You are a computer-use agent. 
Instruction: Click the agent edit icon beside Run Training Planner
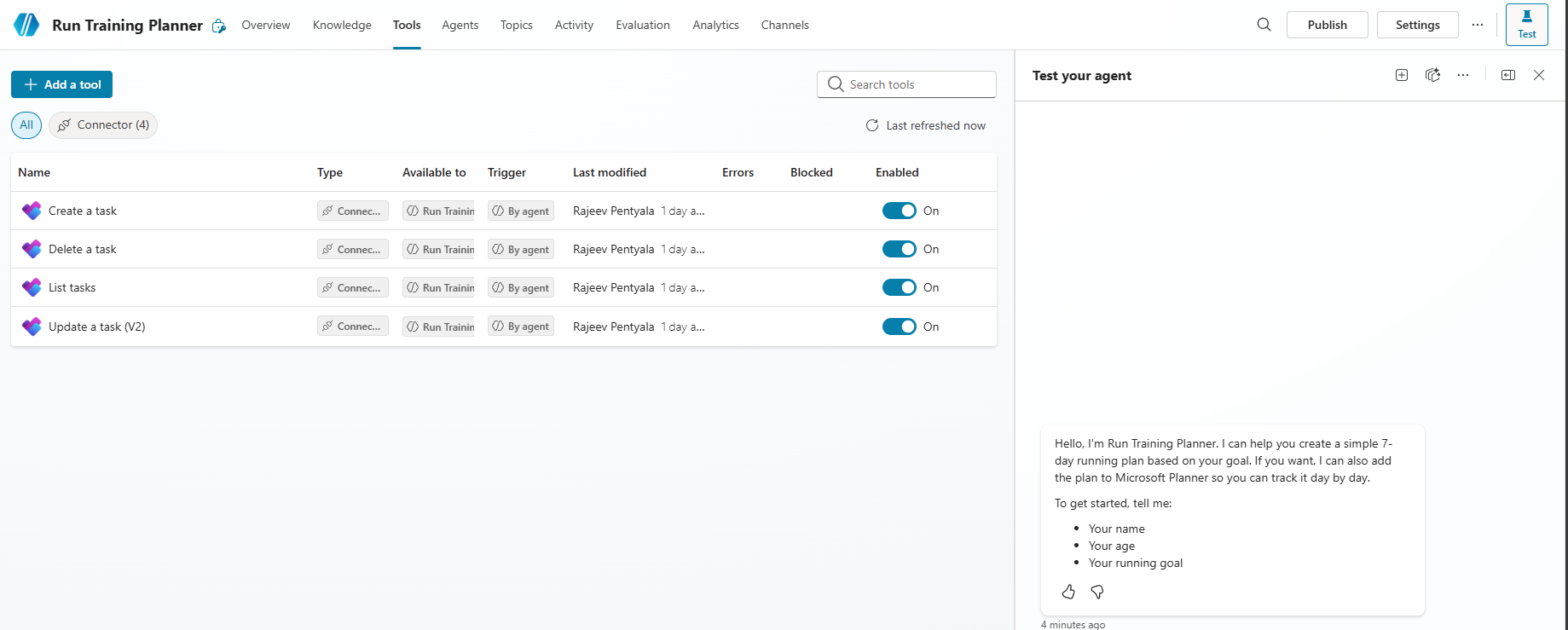point(219,26)
